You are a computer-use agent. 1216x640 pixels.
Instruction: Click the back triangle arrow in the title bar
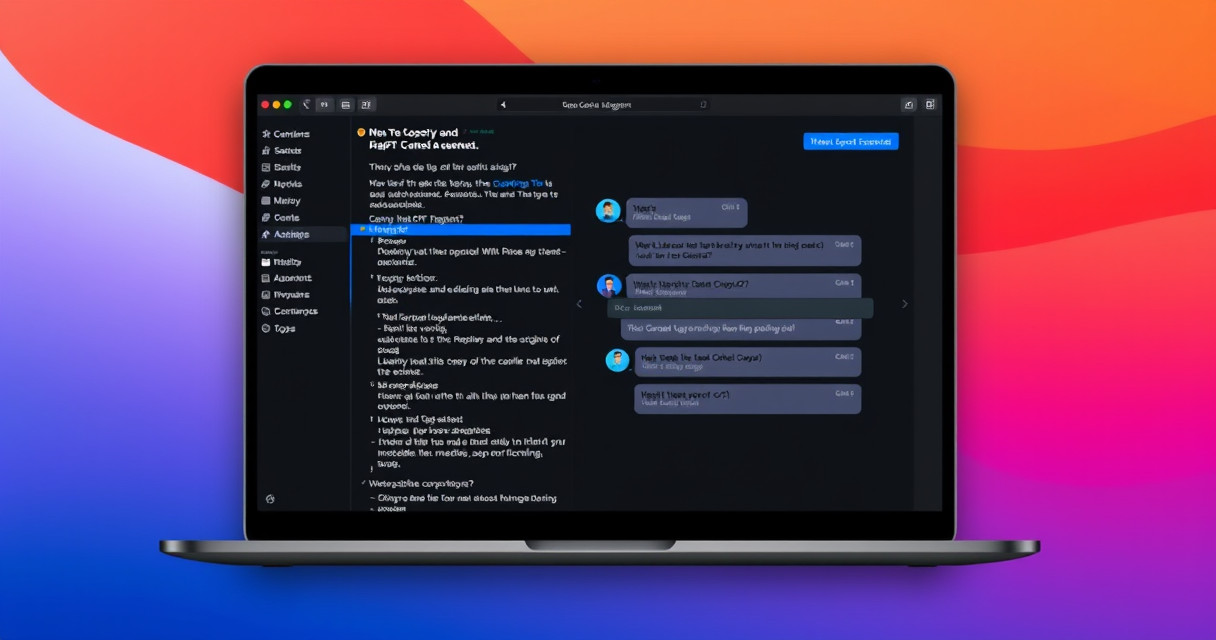pos(503,104)
